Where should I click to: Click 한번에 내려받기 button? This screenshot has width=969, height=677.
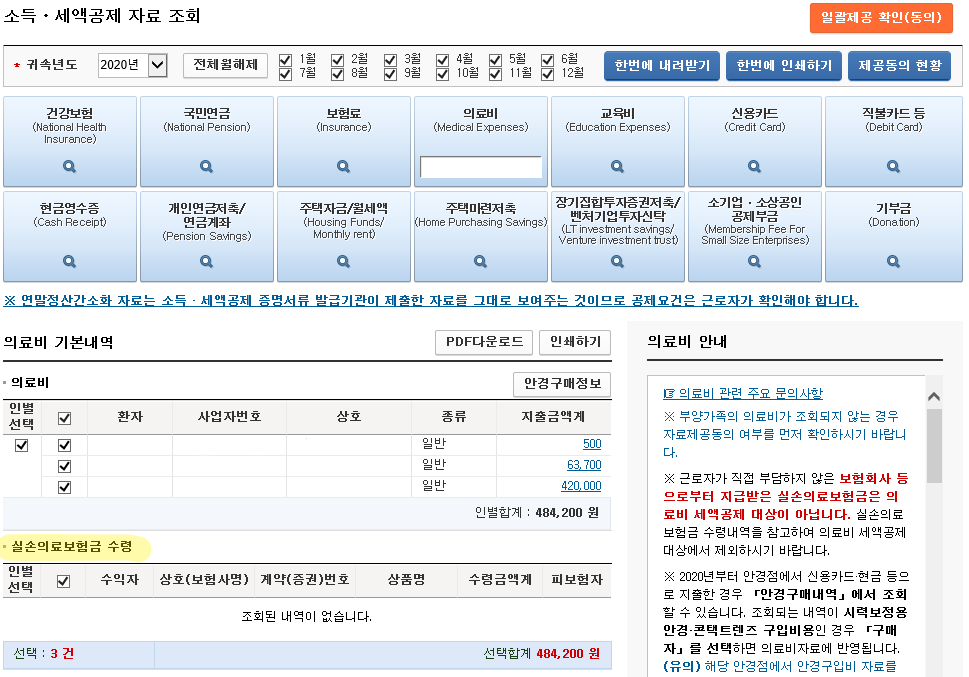pos(662,66)
